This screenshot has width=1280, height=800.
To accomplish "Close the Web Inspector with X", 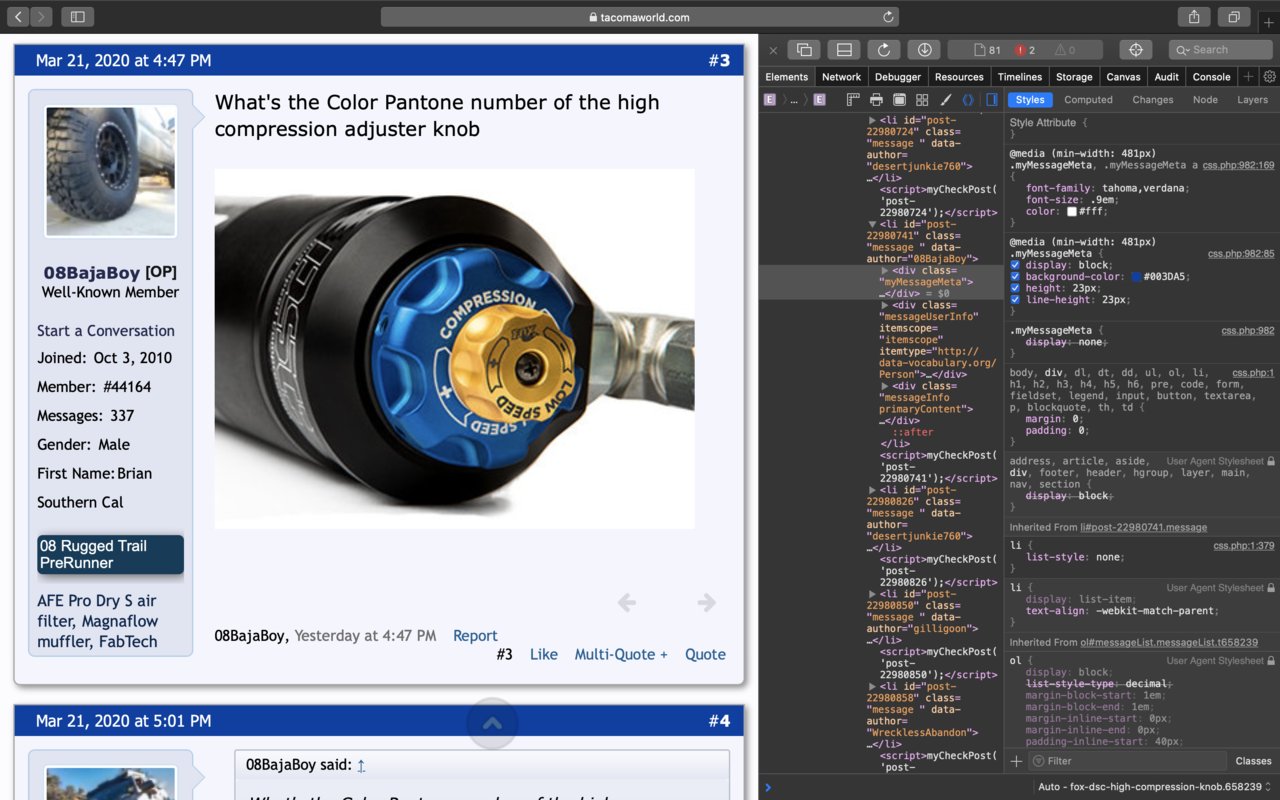I will (x=773, y=50).
